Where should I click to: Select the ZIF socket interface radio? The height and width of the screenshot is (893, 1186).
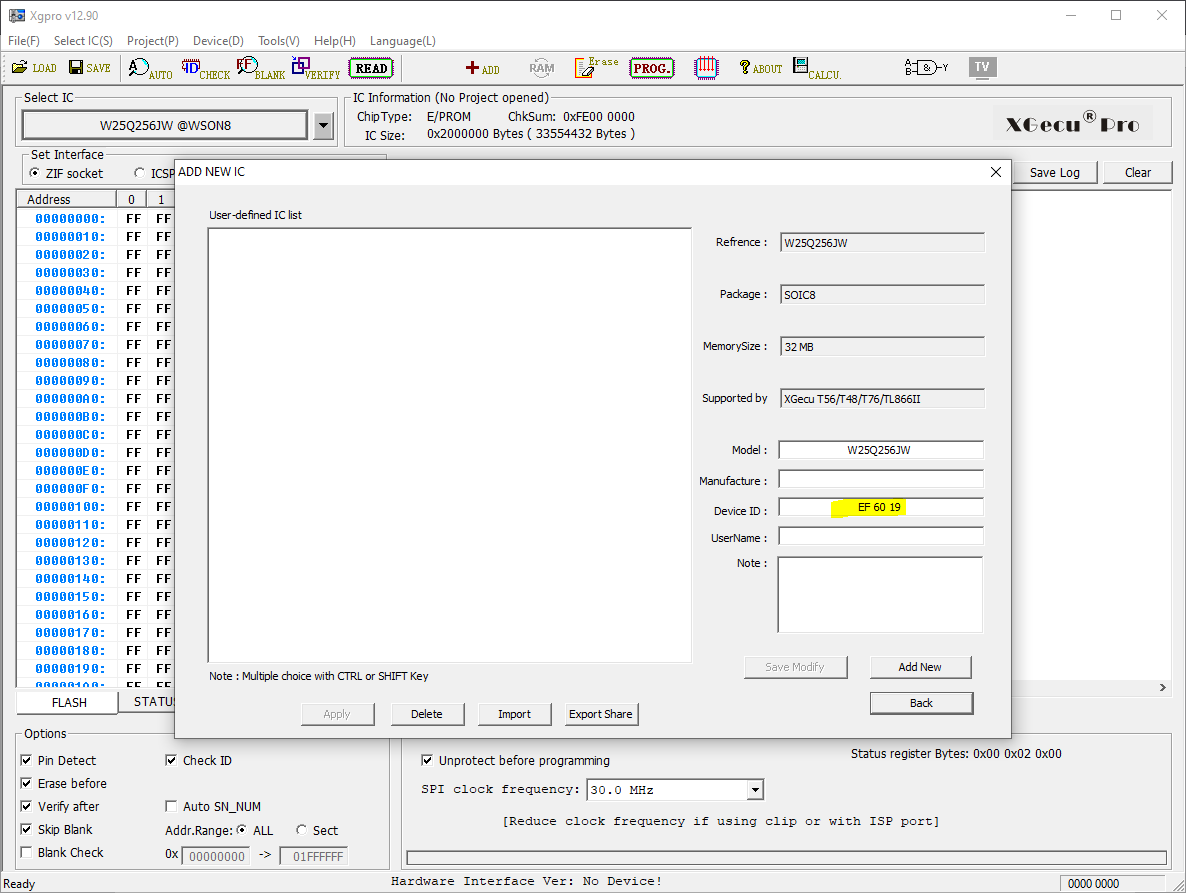tap(34, 173)
